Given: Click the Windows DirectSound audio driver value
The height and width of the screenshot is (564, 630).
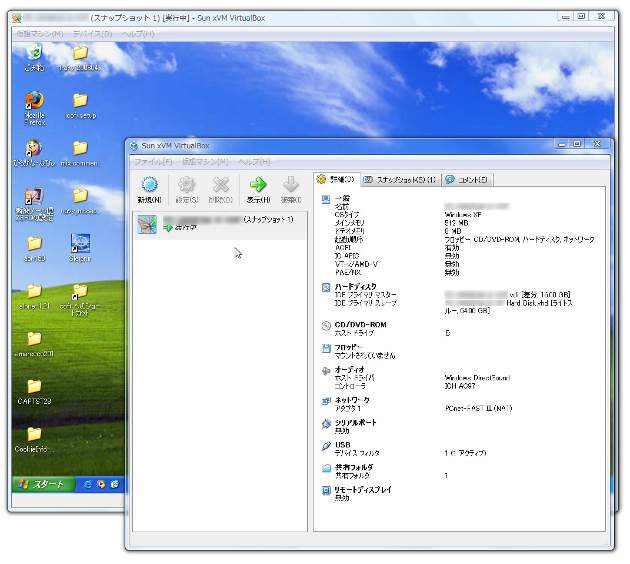Looking at the screenshot, I should click(x=477, y=378).
